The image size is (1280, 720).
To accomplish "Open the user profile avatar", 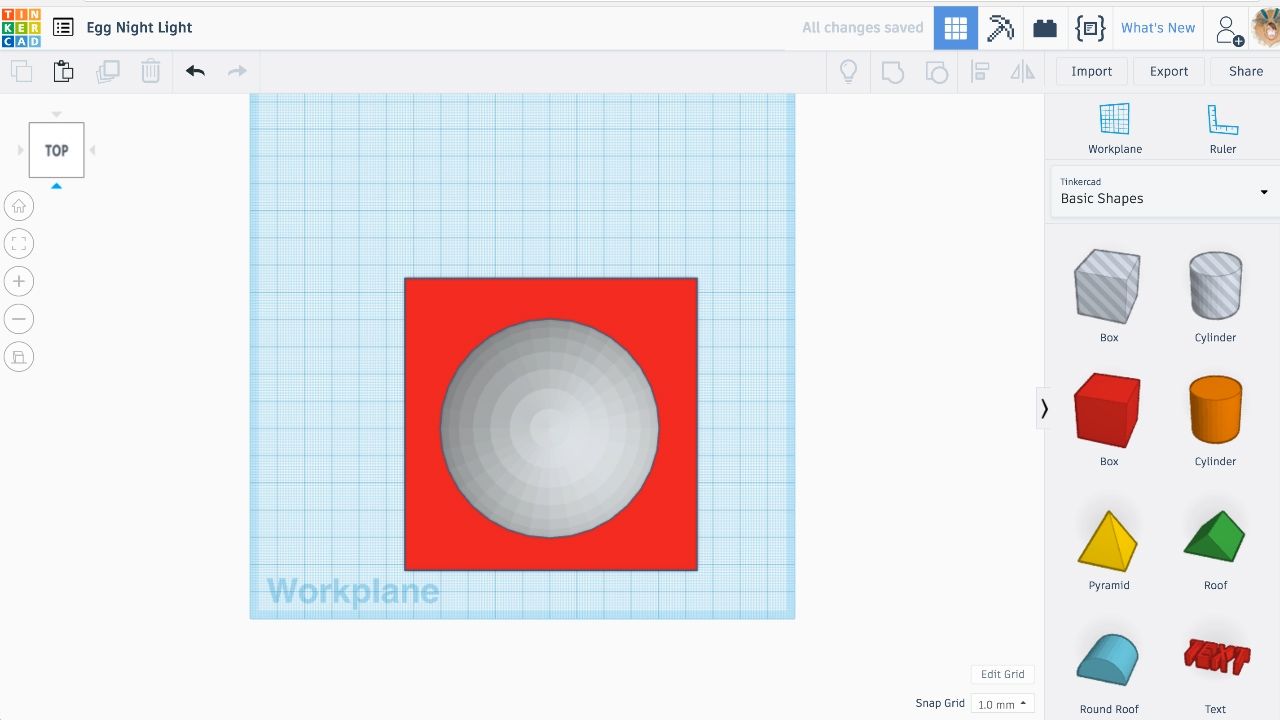I will 1266,28.
